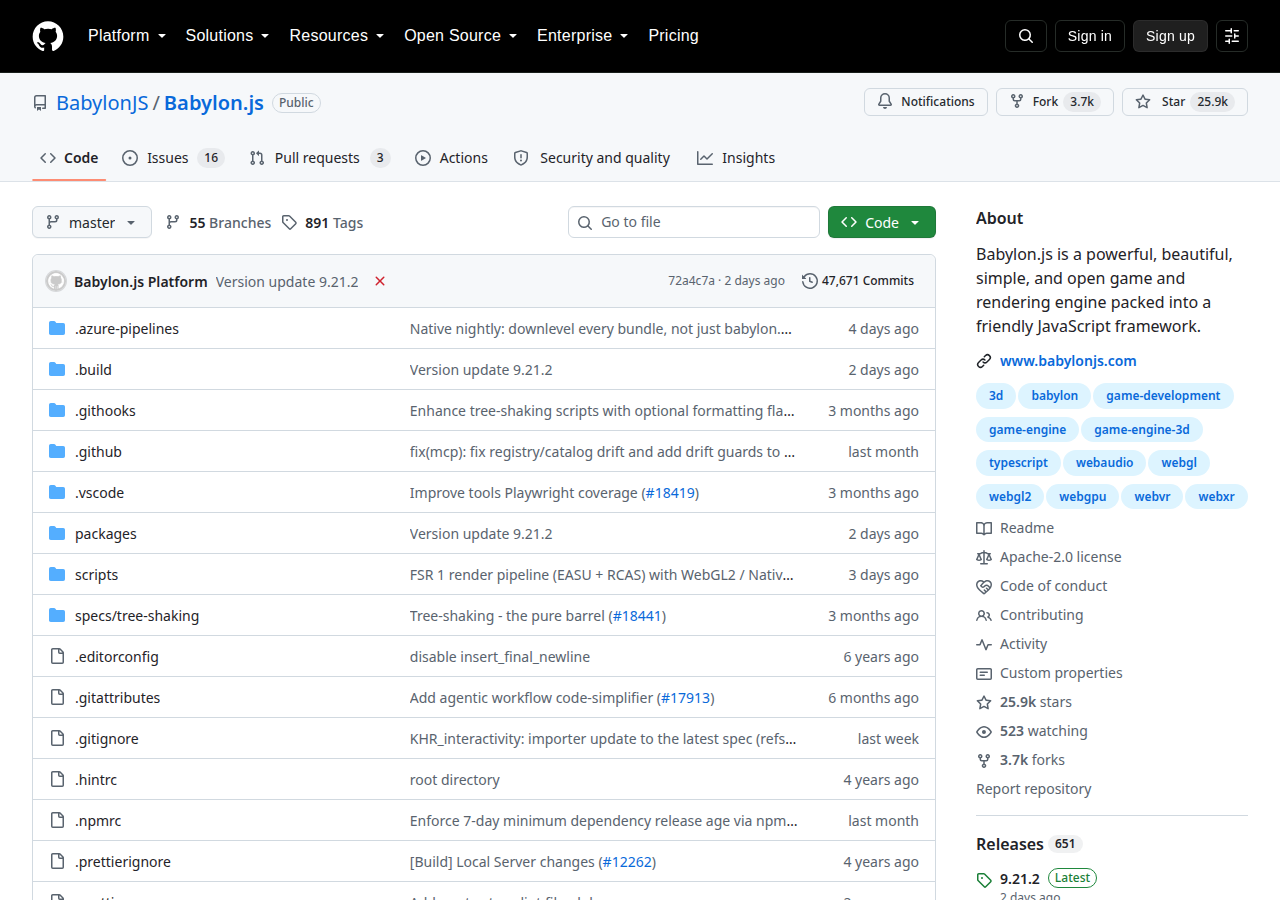The image size is (1280, 900).
Task: Click the Babylon.js Platform avatar
Action: click(x=56, y=281)
